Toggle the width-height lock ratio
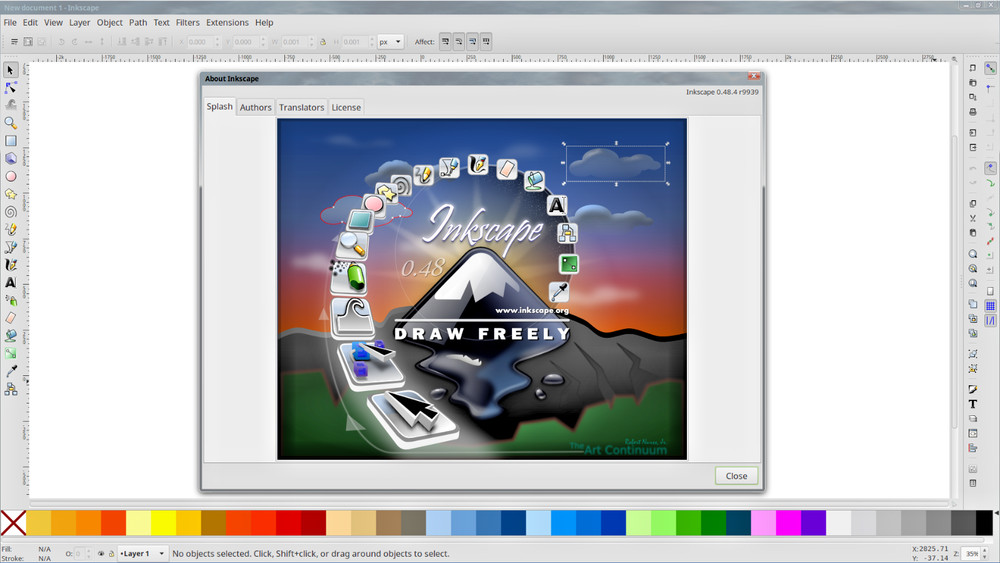Screen dimensions: 1000x563 tap(323, 42)
